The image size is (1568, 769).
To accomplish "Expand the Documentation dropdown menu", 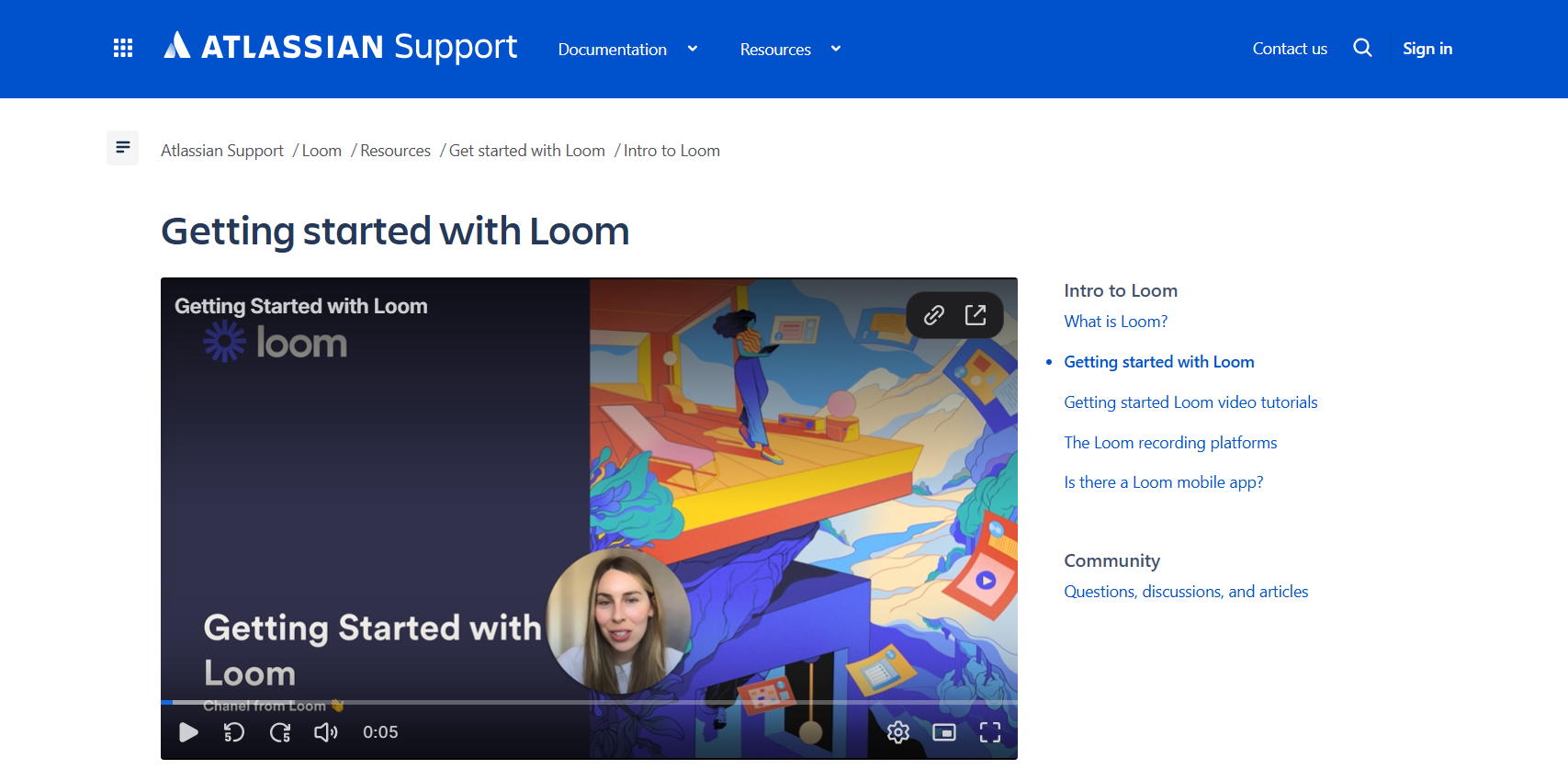I will tap(628, 50).
